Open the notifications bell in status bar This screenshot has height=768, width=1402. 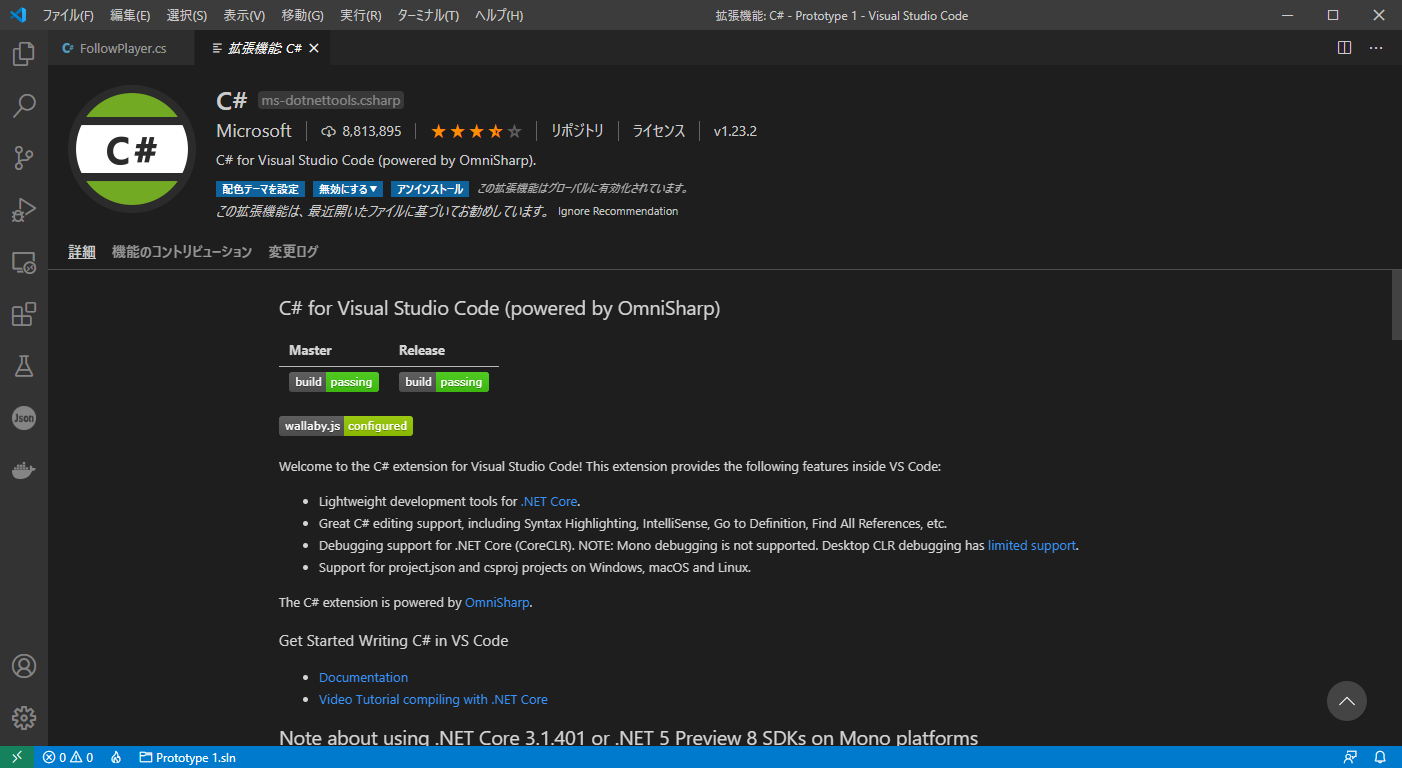point(1380,757)
